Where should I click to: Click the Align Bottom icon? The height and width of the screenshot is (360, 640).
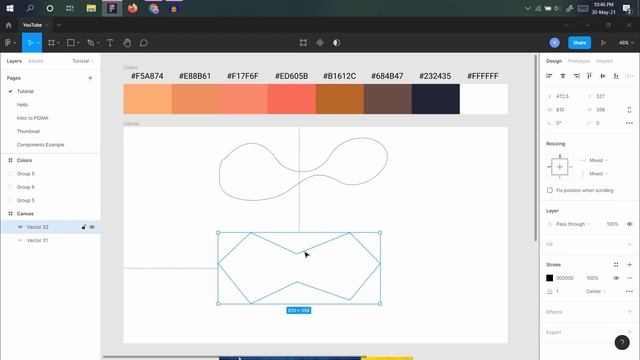[616, 76]
